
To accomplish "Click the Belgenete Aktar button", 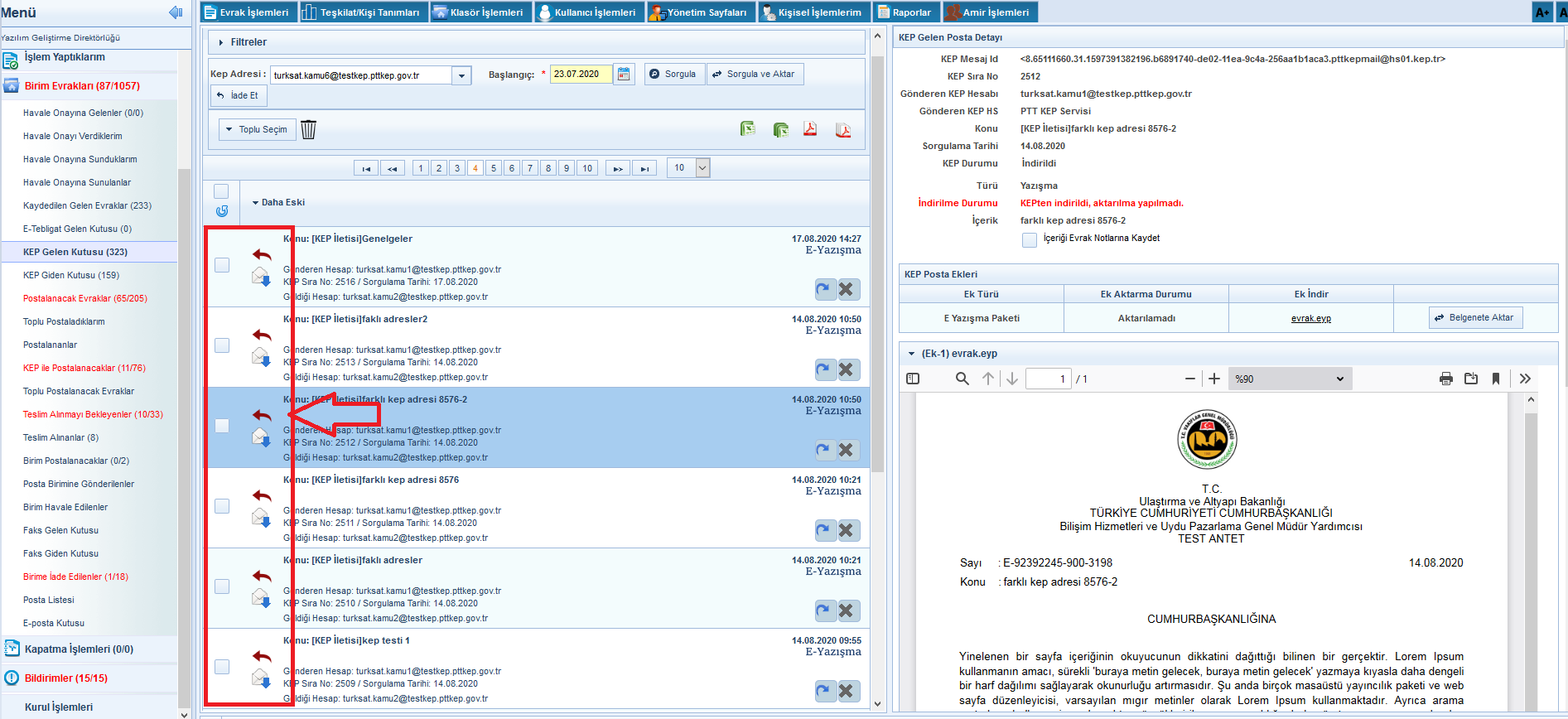I will [x=1474, y=318].
